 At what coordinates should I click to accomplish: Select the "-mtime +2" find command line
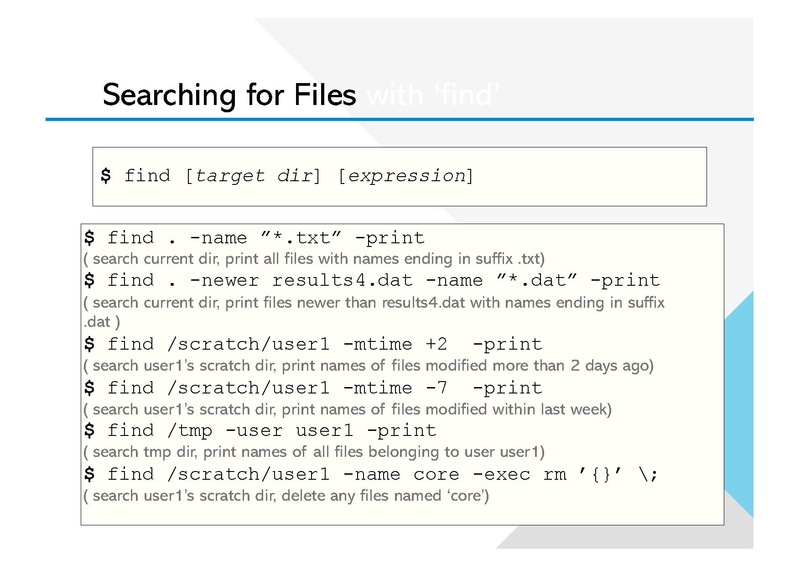pos(313,344)
